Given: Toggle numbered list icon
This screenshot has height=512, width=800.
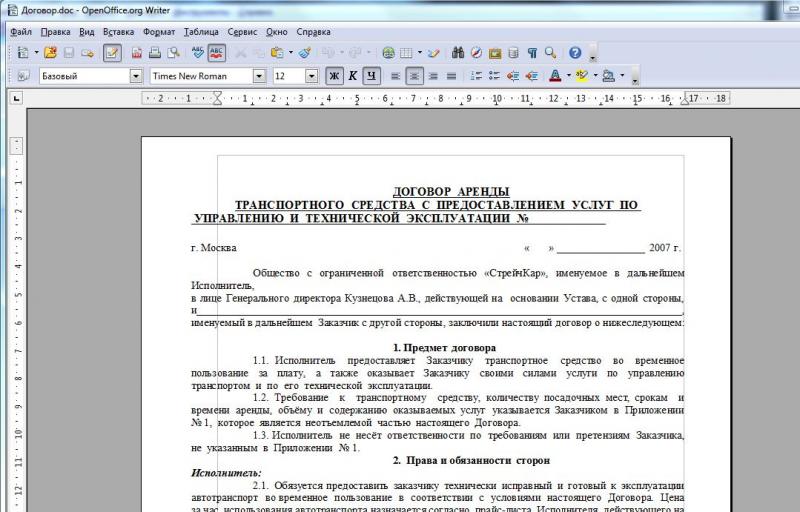Looking at the screenshot, I should [x=476, y=76].
